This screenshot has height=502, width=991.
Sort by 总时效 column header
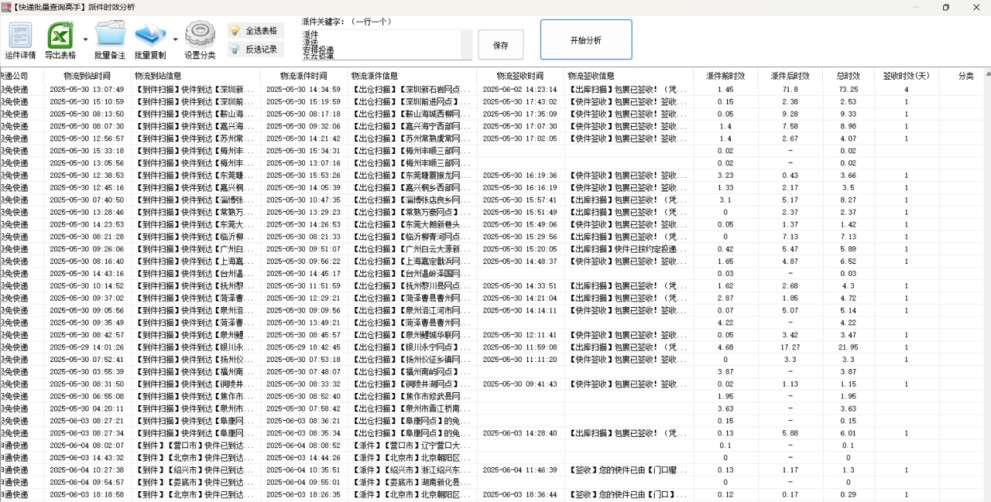click(x=848, y=76)
